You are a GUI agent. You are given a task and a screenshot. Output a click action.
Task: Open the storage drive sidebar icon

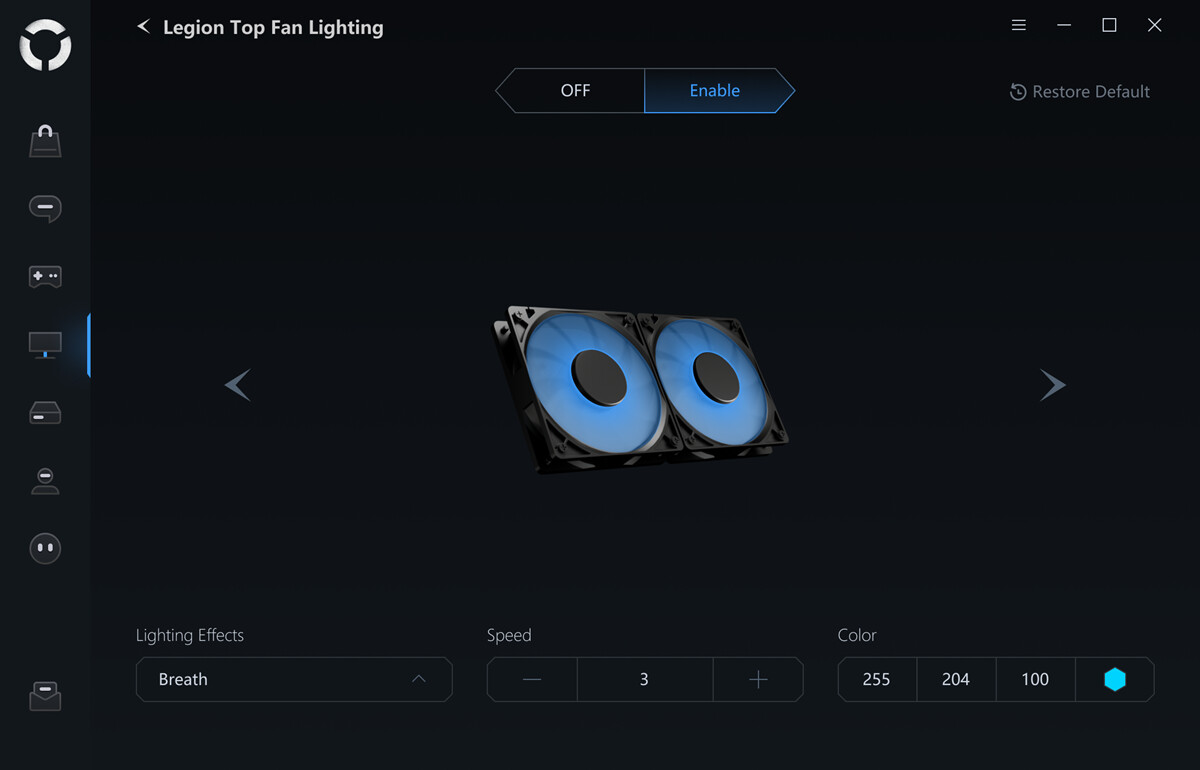pyautogui.click(x=45, y=412)
